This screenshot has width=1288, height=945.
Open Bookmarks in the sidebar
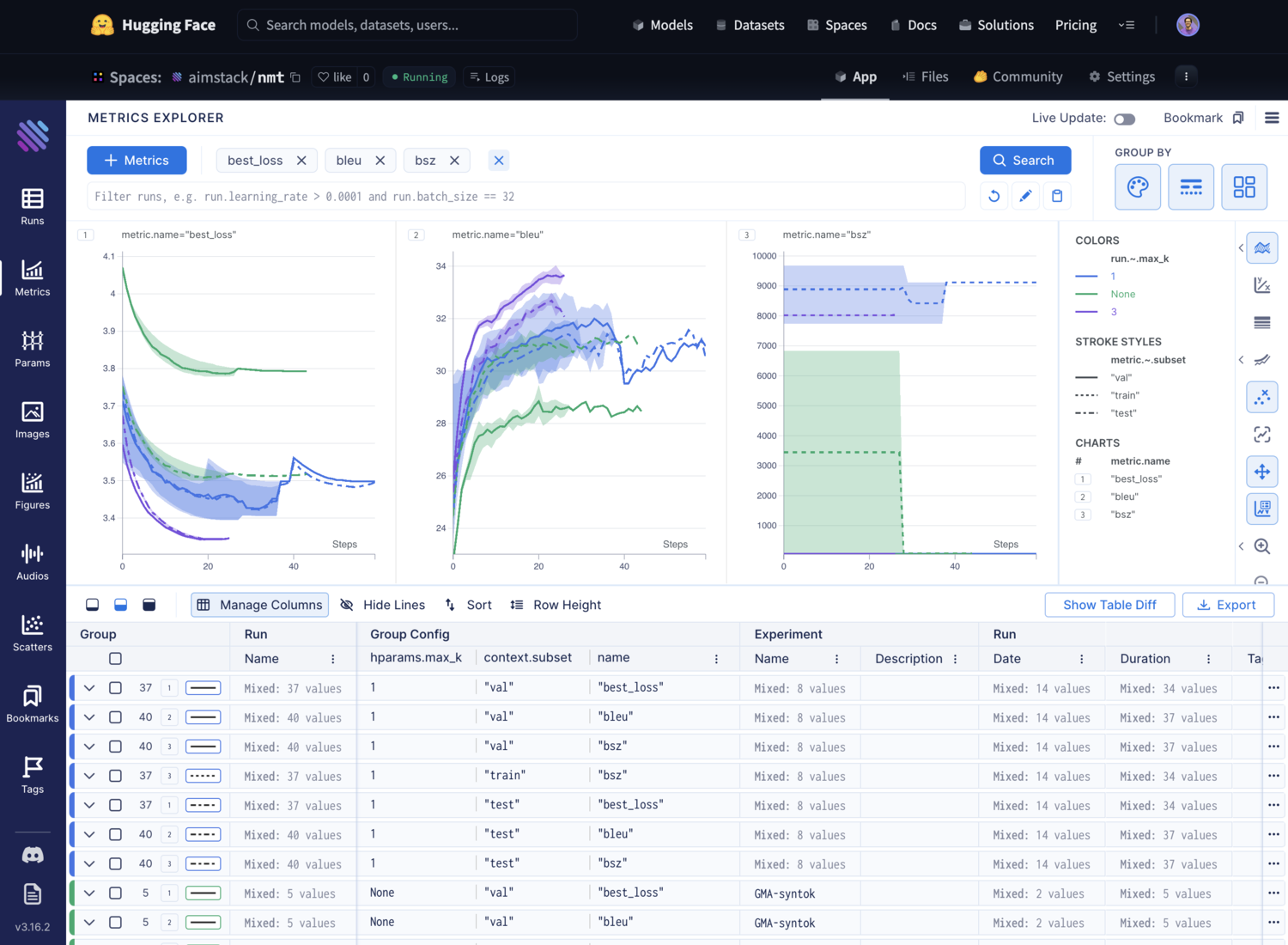[x=33, y=704]
